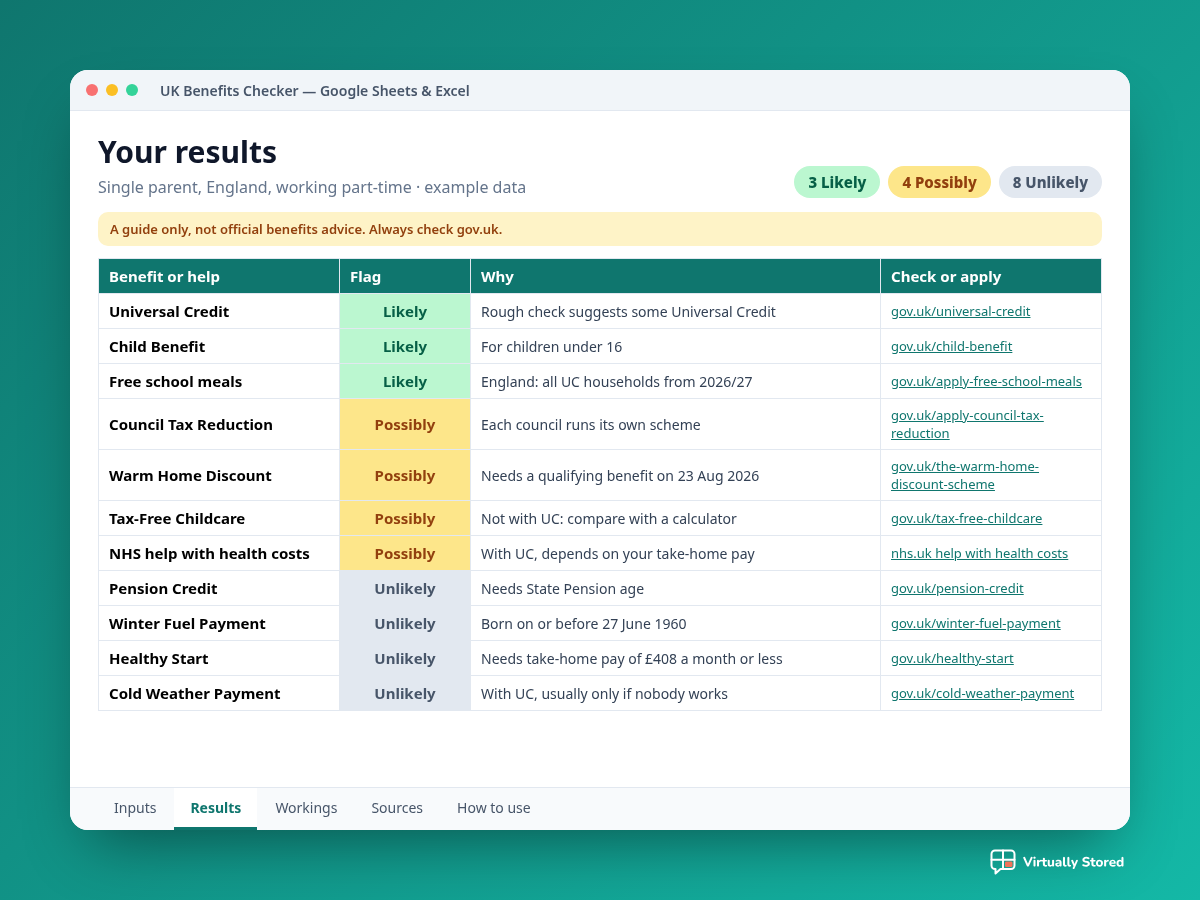
Task: Open gov.uk/winter-fuel-payment link
Action: tap(975, 623)
